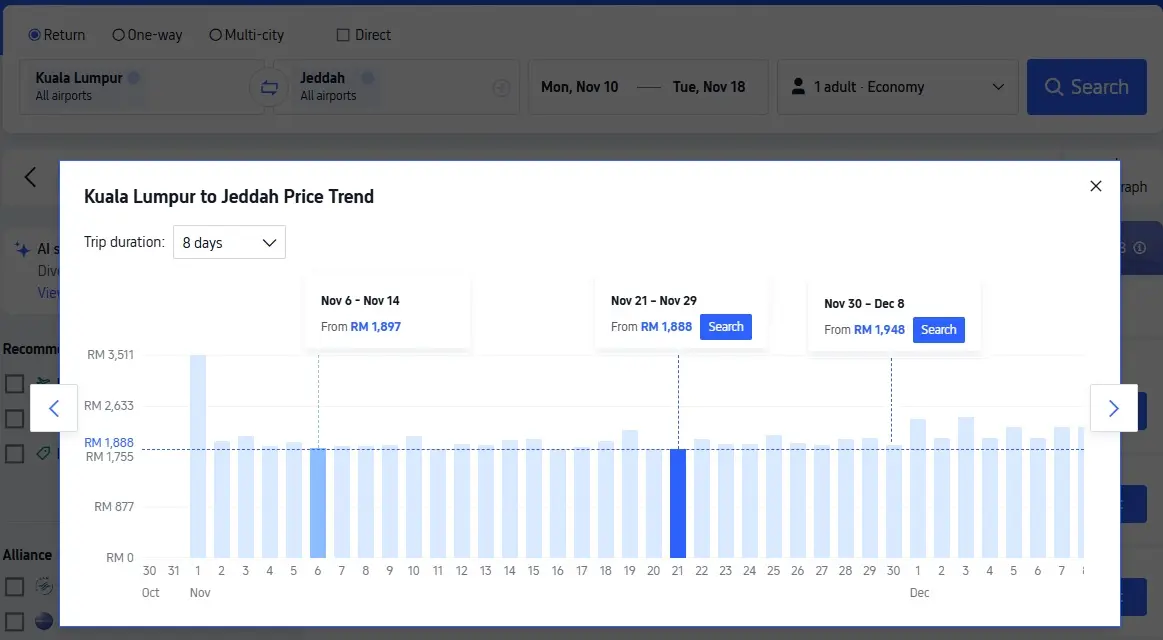The width and height of the screenshot is (1163, 640).
Task: Choose the Multi-city radio option
Action: click(215, 35)
